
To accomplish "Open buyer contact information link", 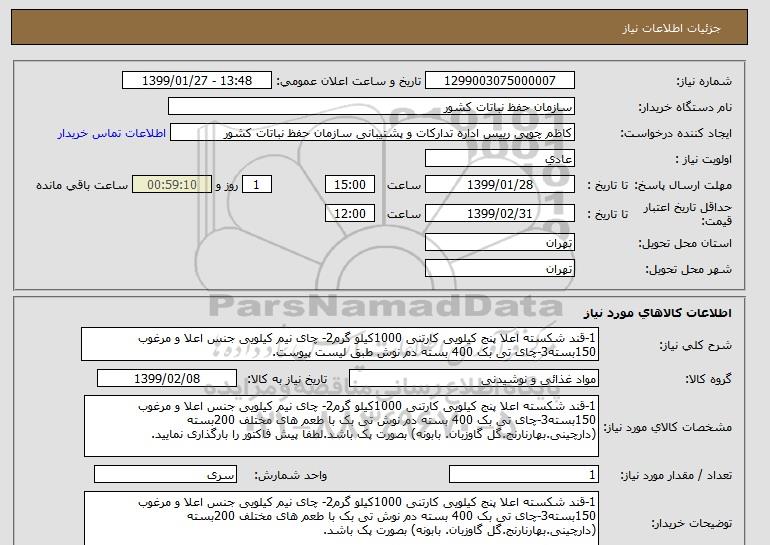I will (x=111, y=133).
